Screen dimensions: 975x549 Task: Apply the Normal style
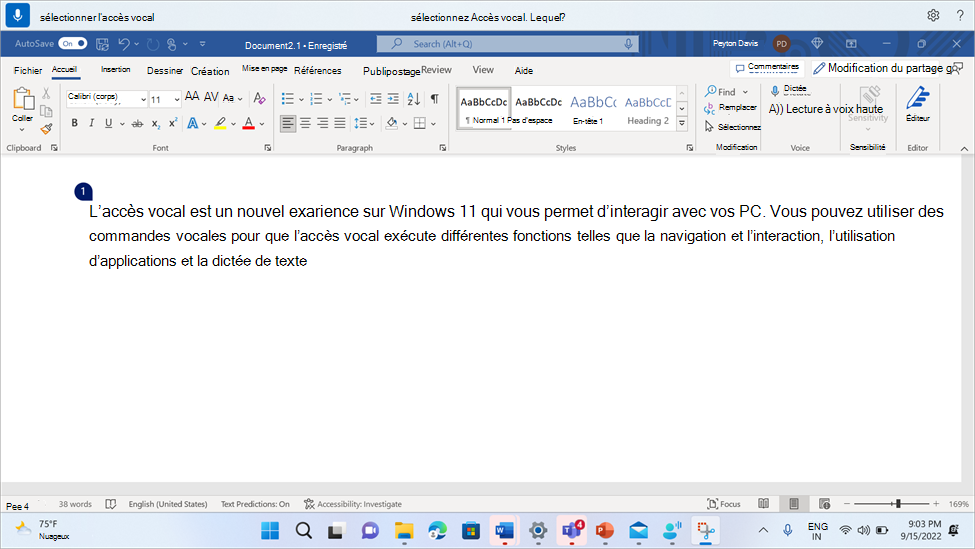483,108
